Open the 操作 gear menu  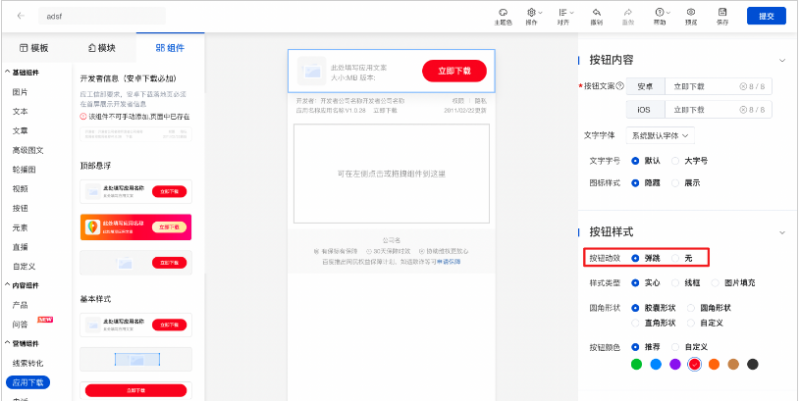tap(533, 16)
